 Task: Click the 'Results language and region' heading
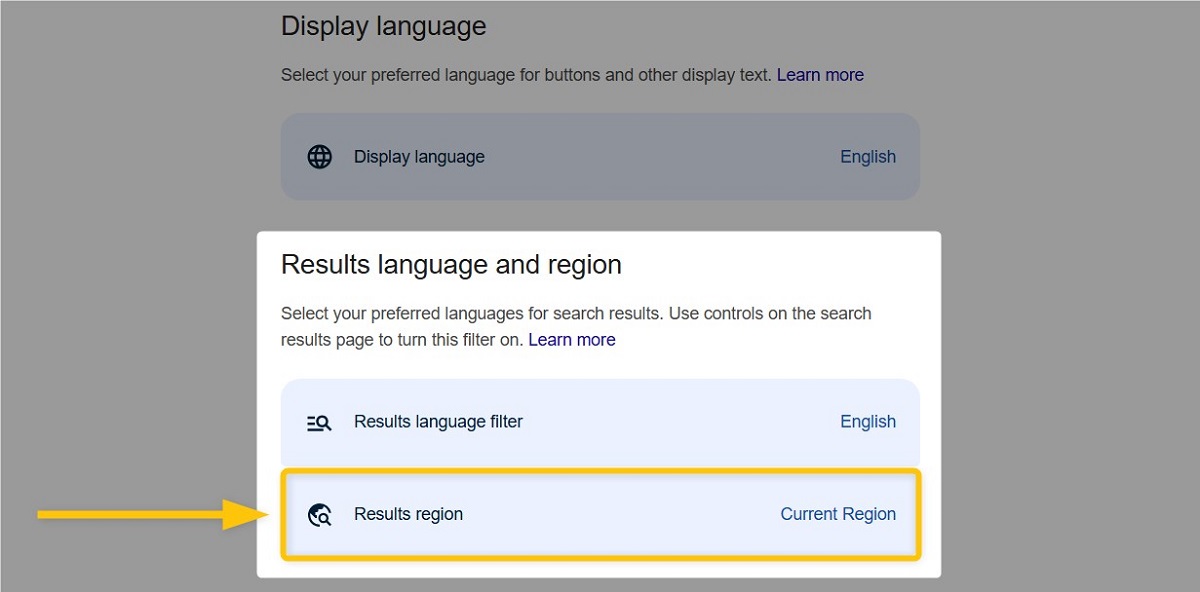(x=451, y=265)
